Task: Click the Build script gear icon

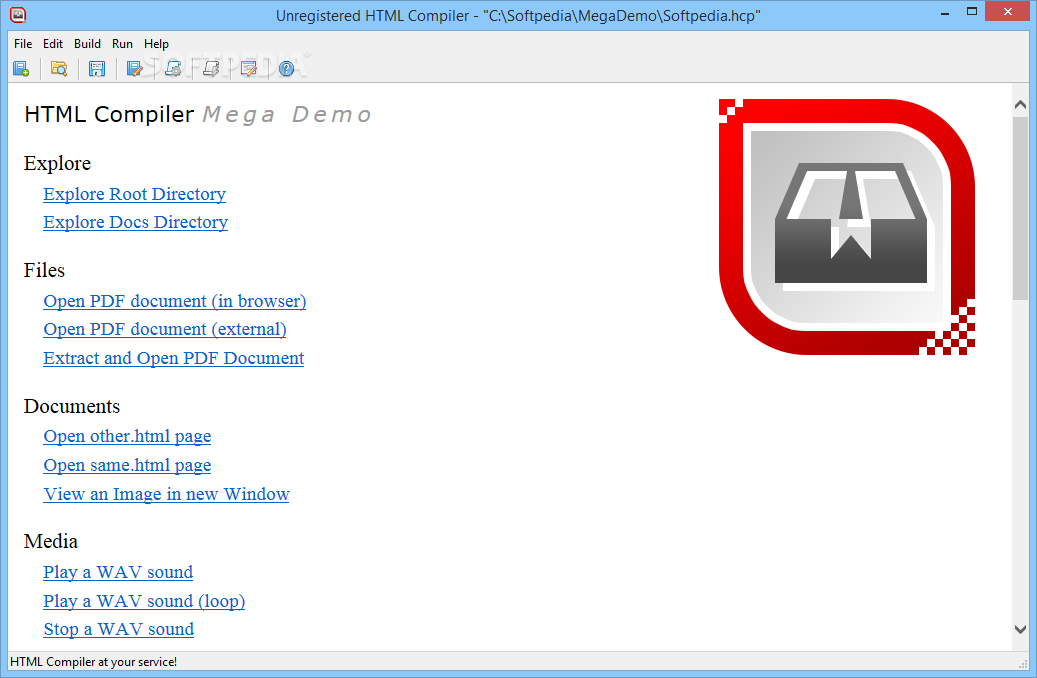Action: 173,68
